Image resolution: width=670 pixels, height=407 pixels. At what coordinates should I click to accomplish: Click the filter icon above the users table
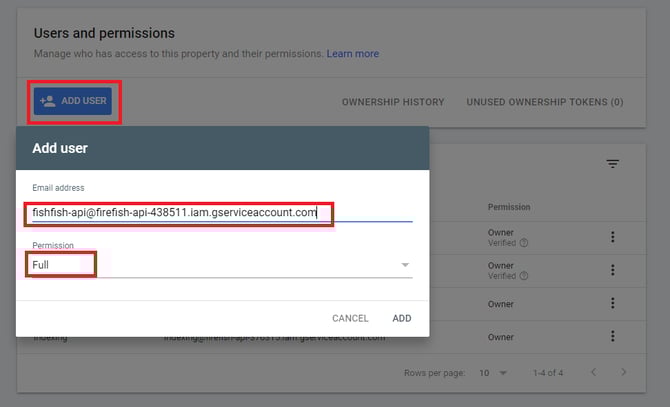click(x=613, y=164)
